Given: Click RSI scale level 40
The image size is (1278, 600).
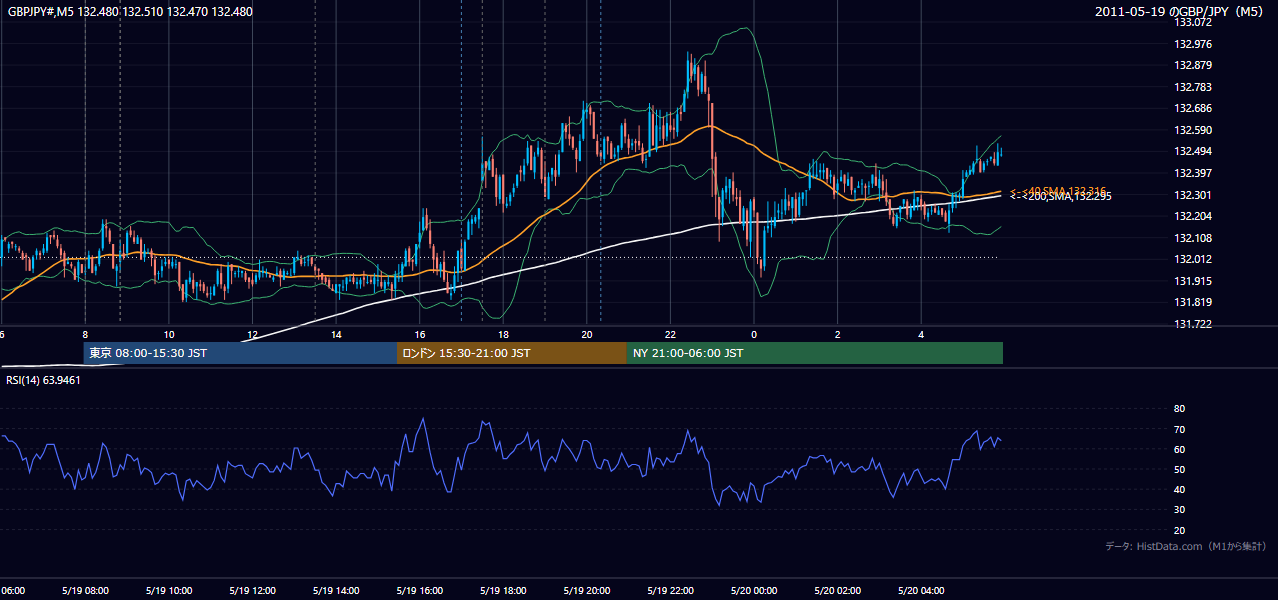Looking at the screenshot, I should click(x=1179, y=490).
